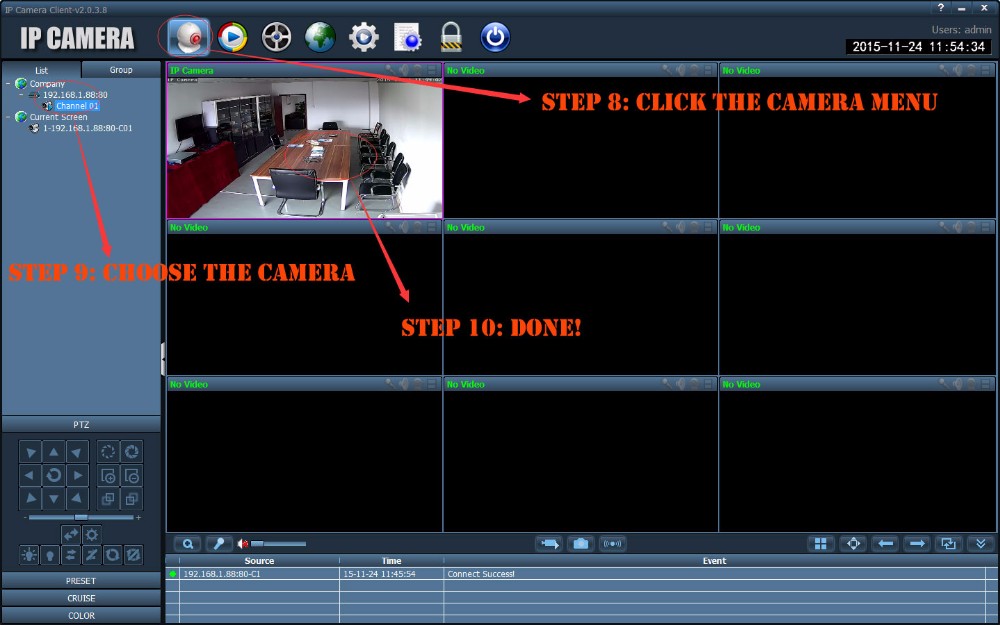Image resolution: width=1000 pixels, height=625 pixels.
Task: Toggle the mute speaker icon
Action: 243,544
